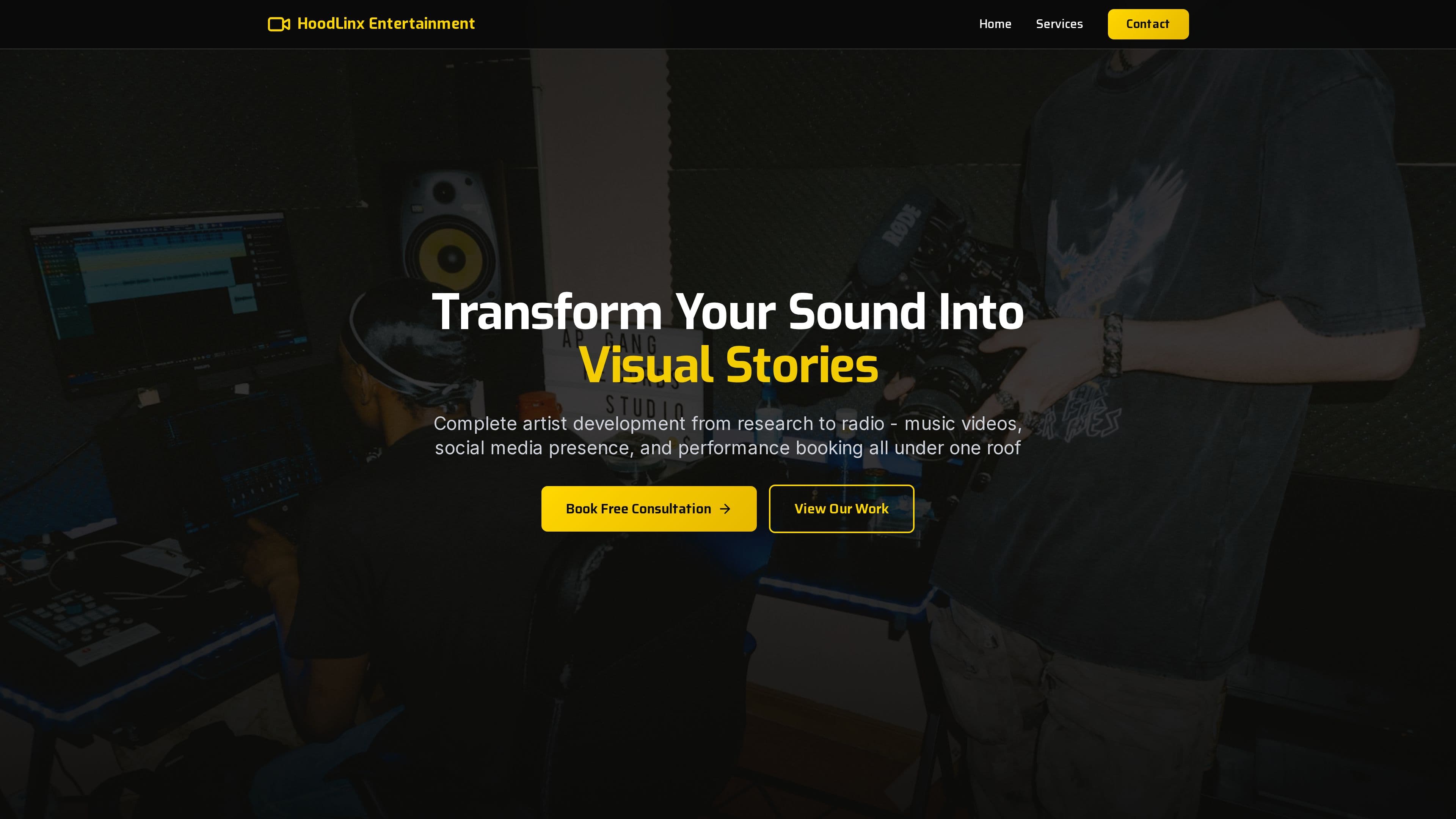Click the arrow icon on the Book Free Consultation button
This screenshot has width=1456, height=819.
[x=725, y=509]
